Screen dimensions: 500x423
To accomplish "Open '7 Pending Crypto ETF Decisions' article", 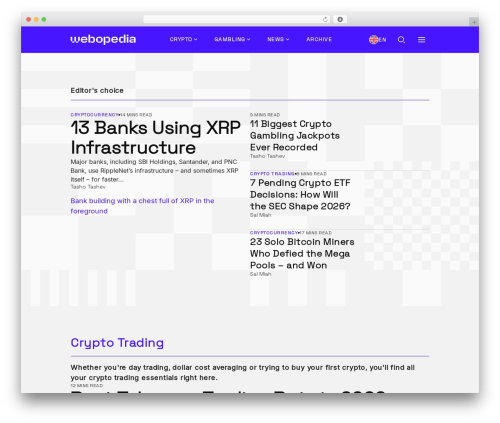I will click(300, 195).
